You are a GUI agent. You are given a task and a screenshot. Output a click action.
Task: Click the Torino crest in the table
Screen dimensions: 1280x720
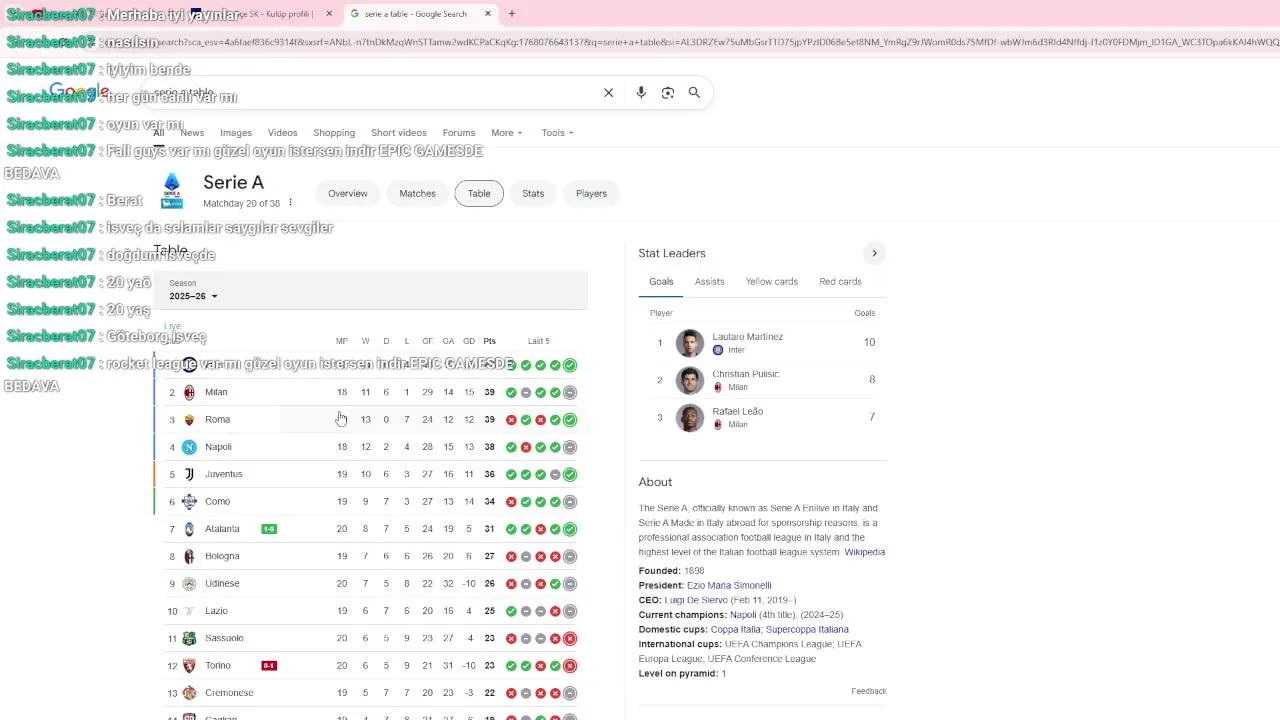coord(189,666)
